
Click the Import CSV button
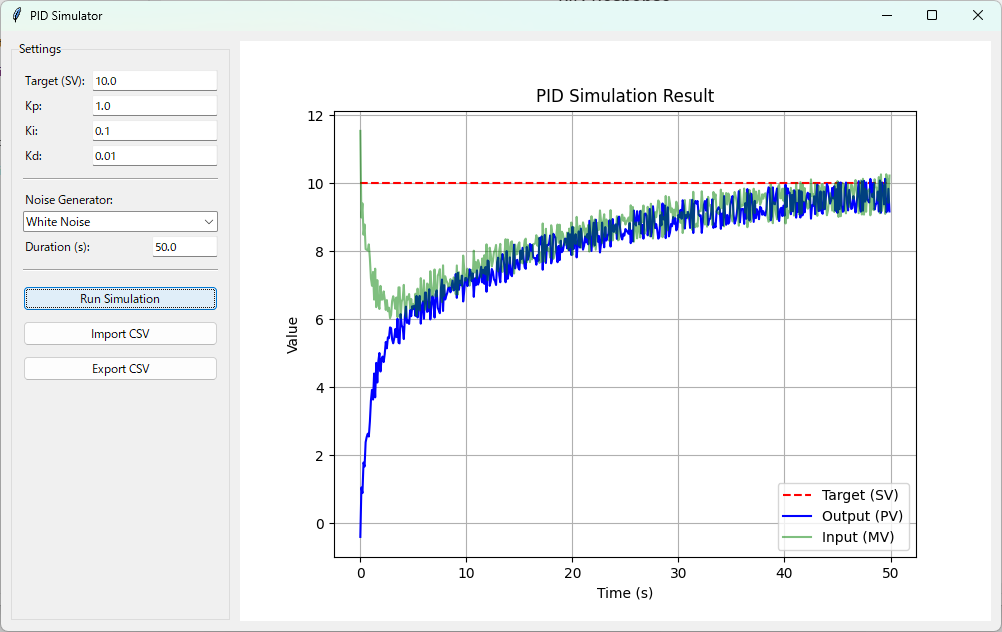tap(120, 334)
